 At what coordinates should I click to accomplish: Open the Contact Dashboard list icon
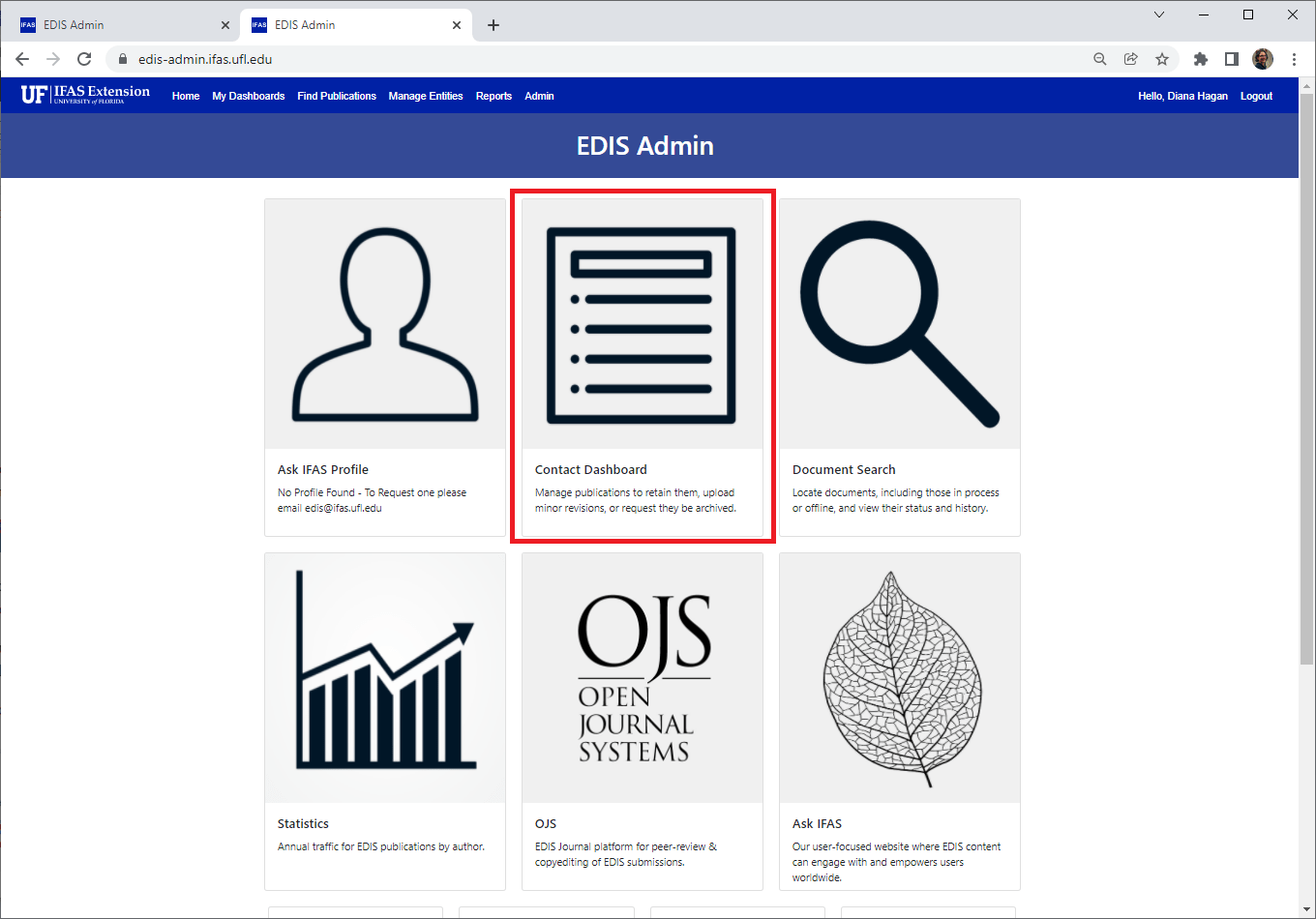642,325
